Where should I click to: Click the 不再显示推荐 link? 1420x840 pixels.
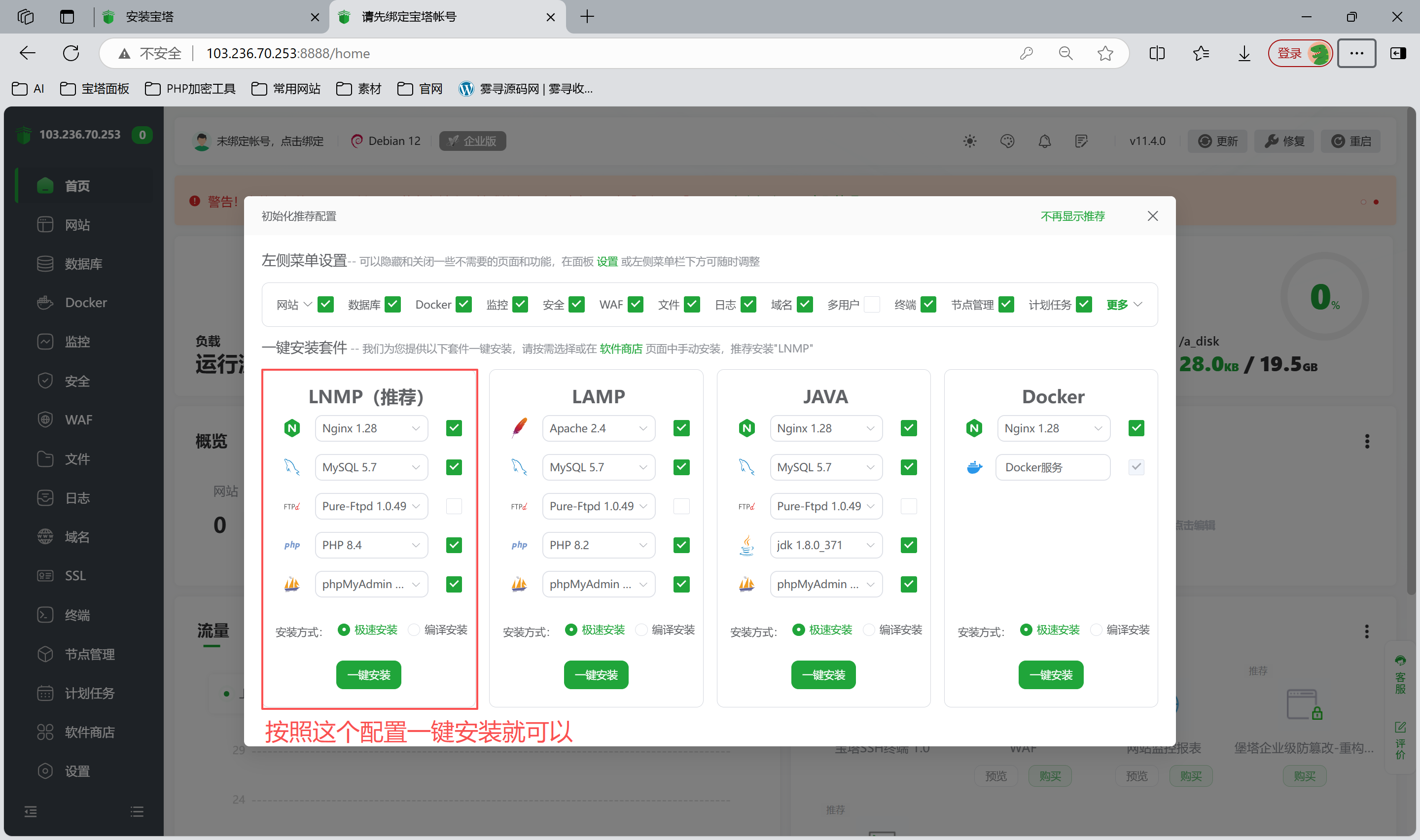1072,216
